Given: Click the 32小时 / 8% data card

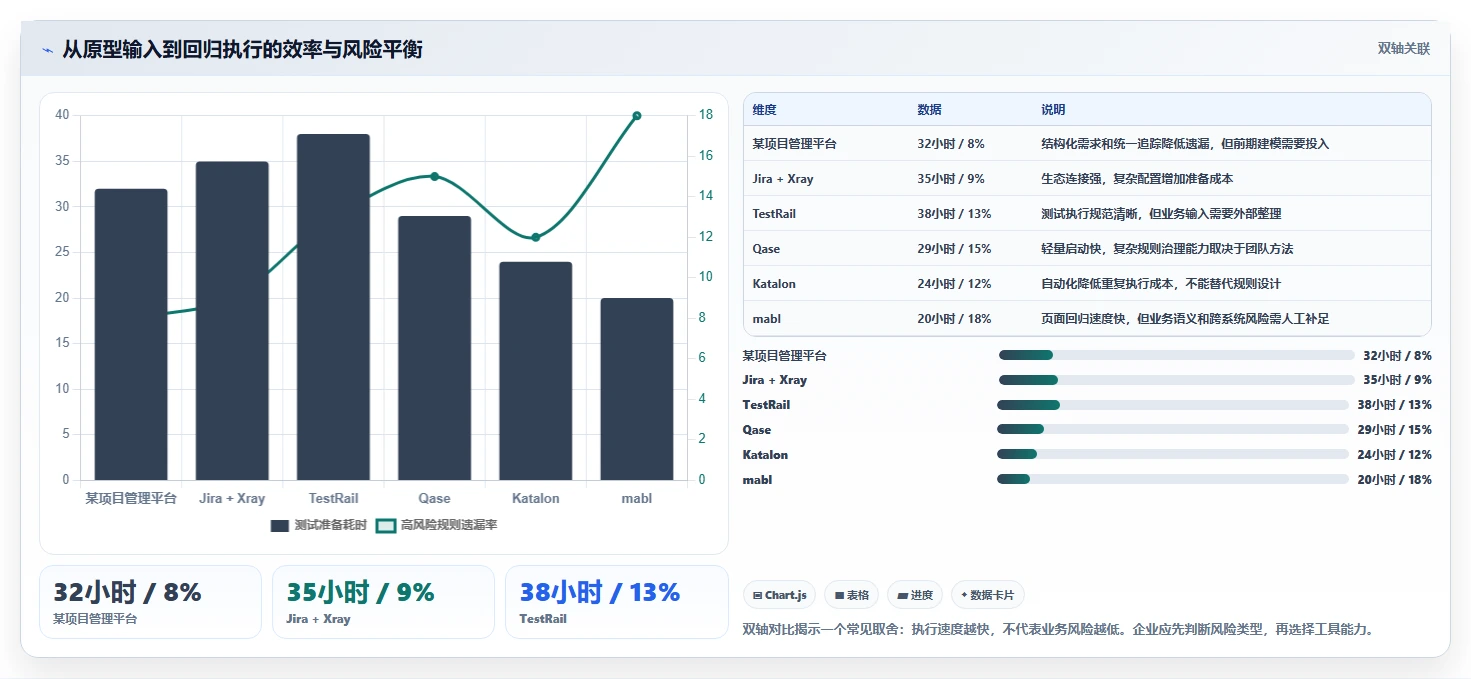Looking at the screenshot, I should (150, 602).
